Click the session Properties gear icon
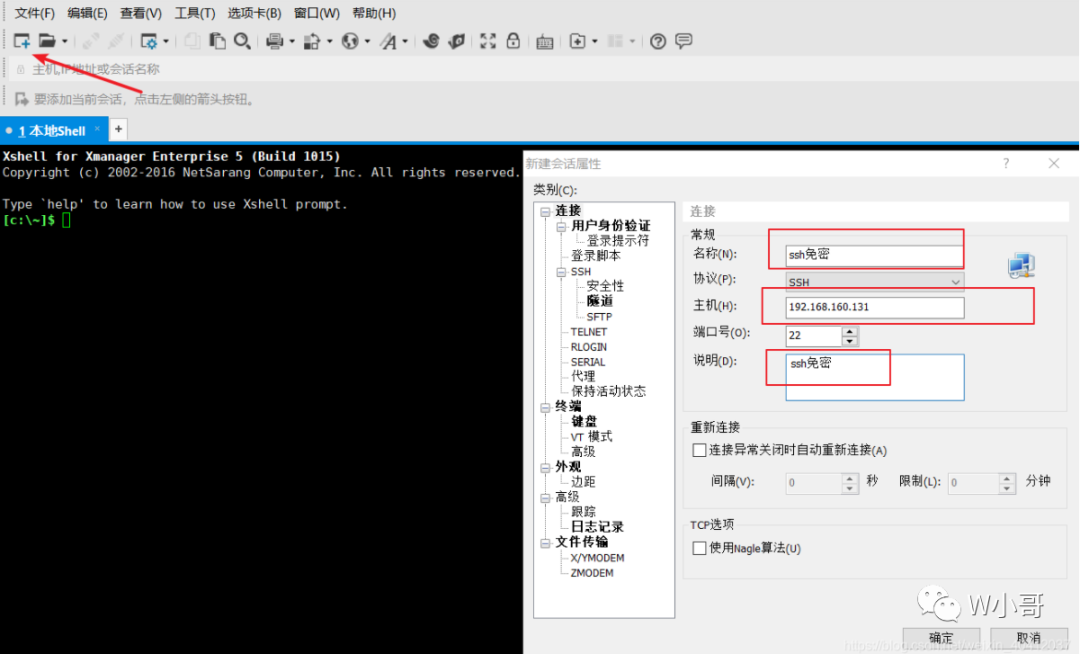 tap(149, 41)
